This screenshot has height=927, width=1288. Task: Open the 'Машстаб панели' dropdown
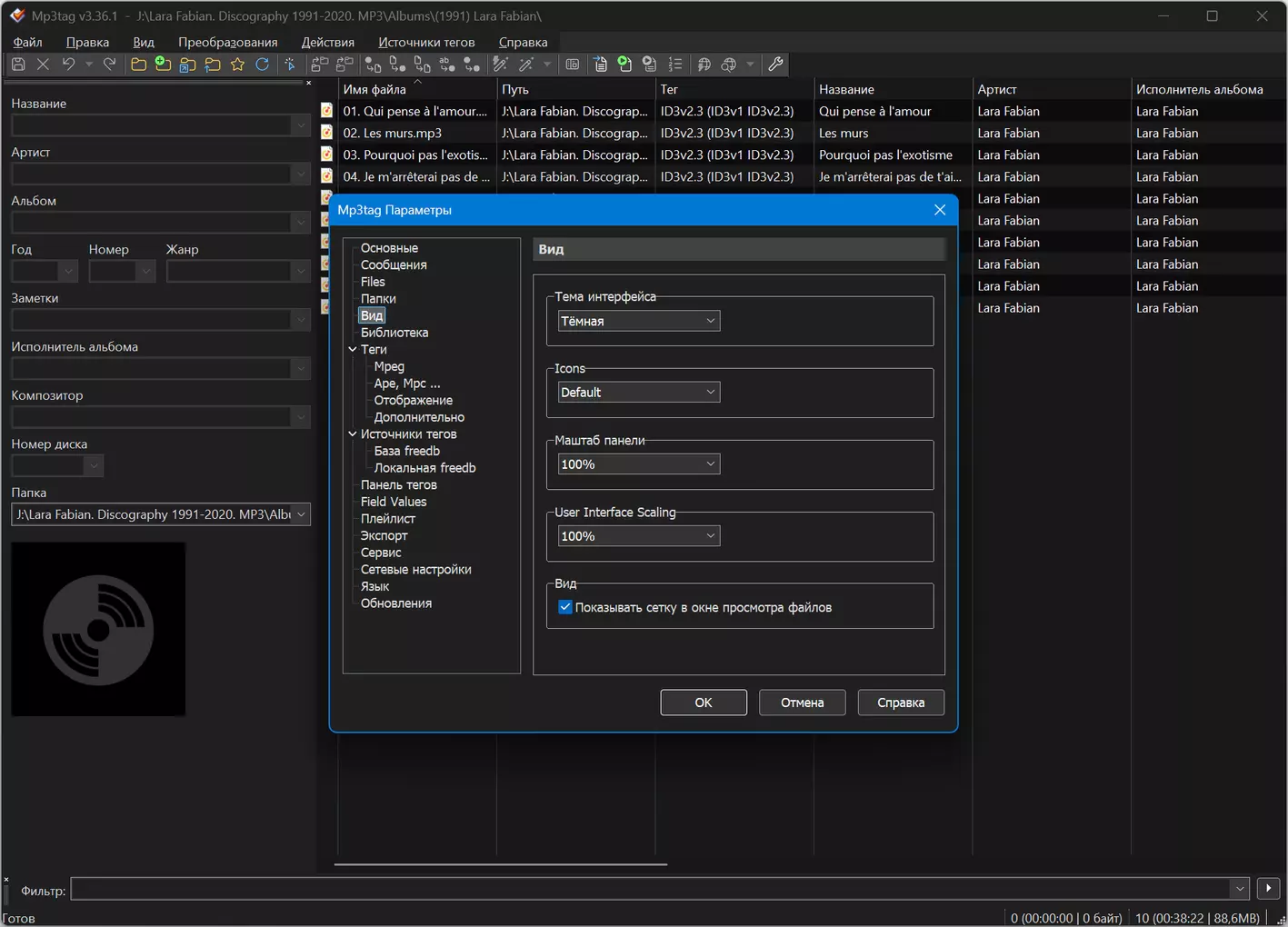(638, 464)
